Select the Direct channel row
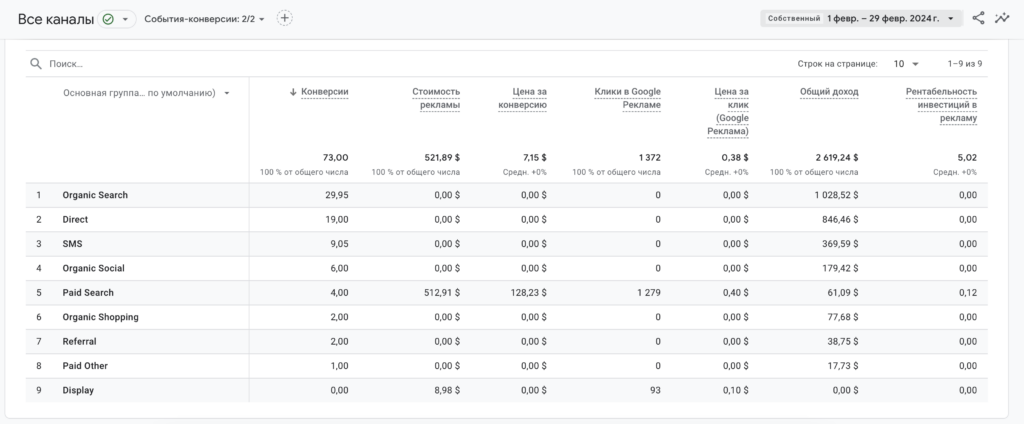Image resolution: width=1024 pixels, height=424 pixels. pos(507,220)
